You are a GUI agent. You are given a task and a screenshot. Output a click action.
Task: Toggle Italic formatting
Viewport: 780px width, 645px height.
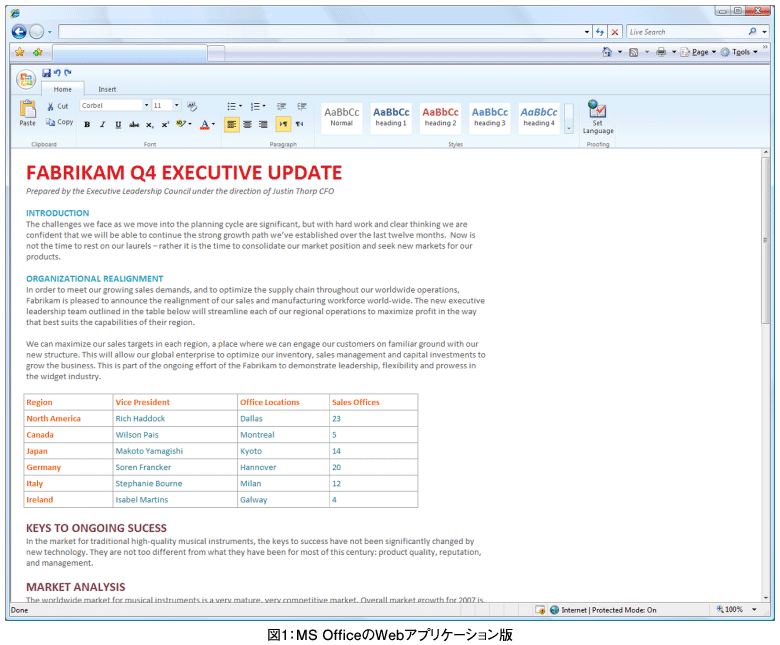point(102,124)
